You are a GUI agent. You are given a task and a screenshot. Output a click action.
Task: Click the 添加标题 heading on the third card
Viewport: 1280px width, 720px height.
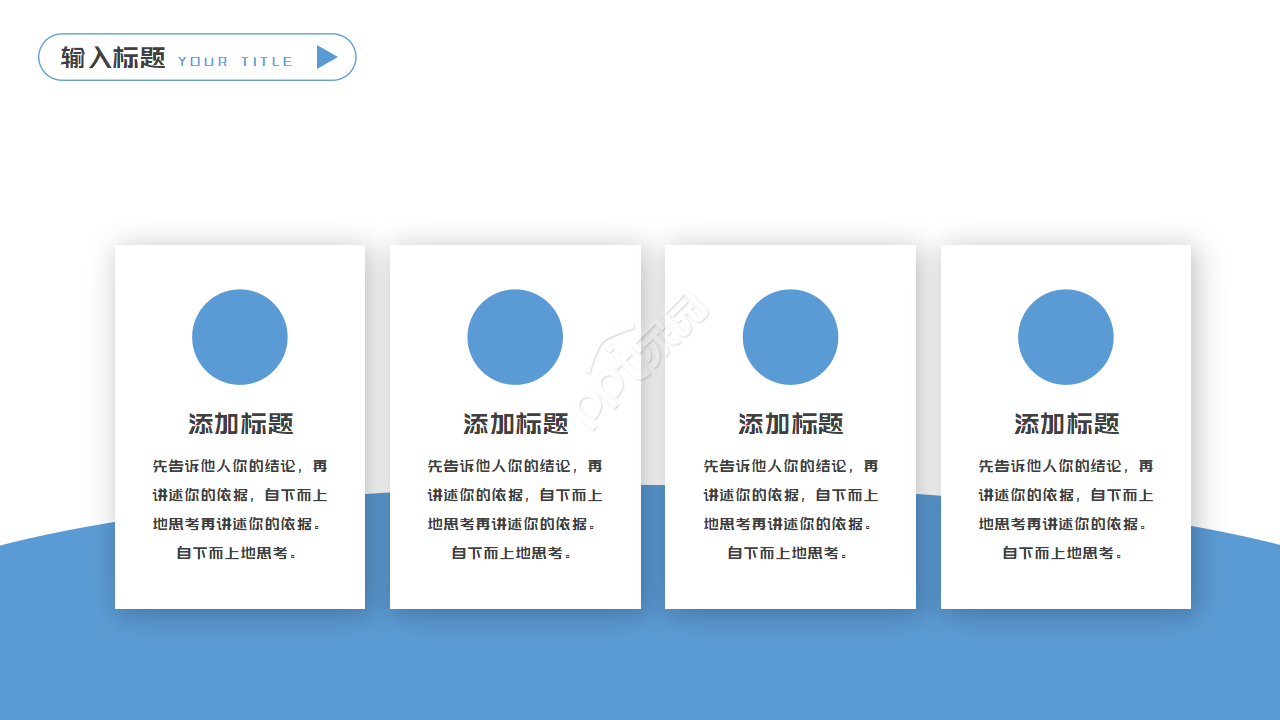[x=790, y=424]
